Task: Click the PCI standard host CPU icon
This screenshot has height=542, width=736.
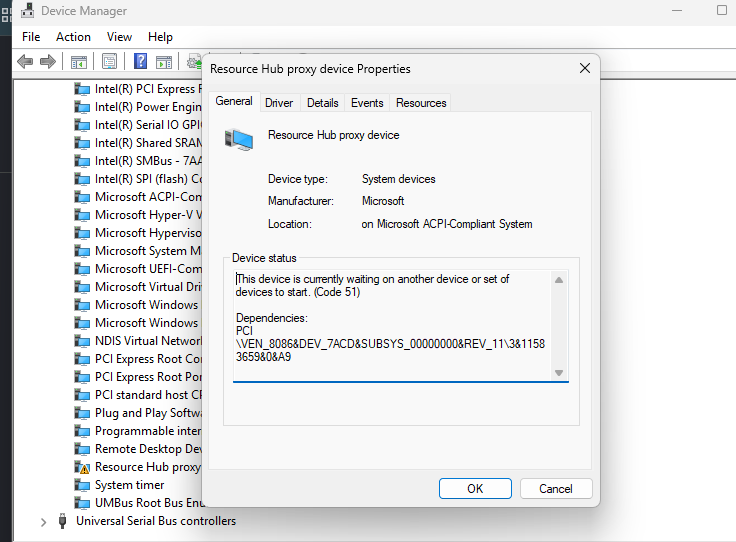Action: (82, 395)
